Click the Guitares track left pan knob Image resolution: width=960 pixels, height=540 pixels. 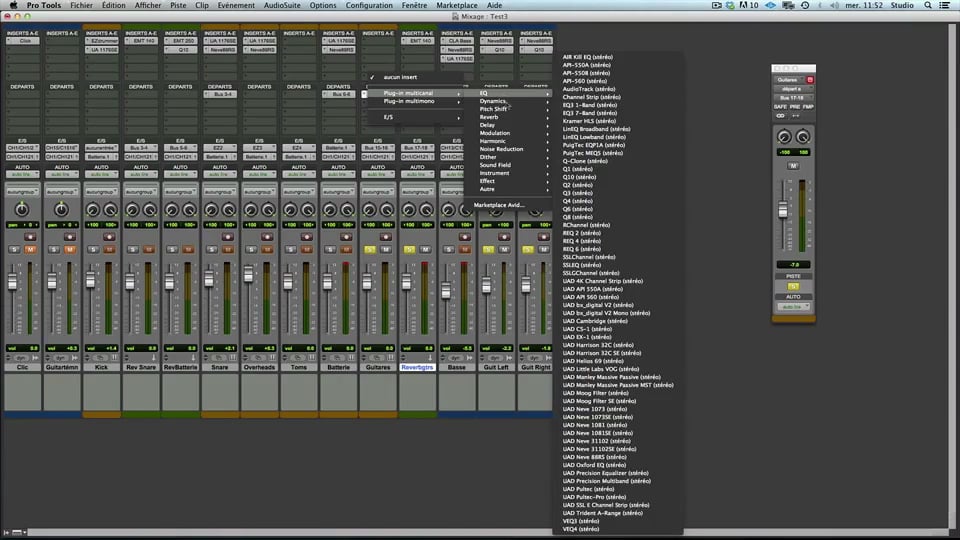[369, 211]
